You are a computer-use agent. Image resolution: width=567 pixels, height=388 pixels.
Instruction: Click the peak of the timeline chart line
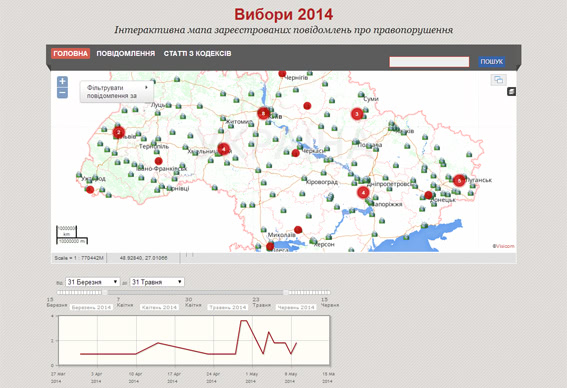pos(243,320)
